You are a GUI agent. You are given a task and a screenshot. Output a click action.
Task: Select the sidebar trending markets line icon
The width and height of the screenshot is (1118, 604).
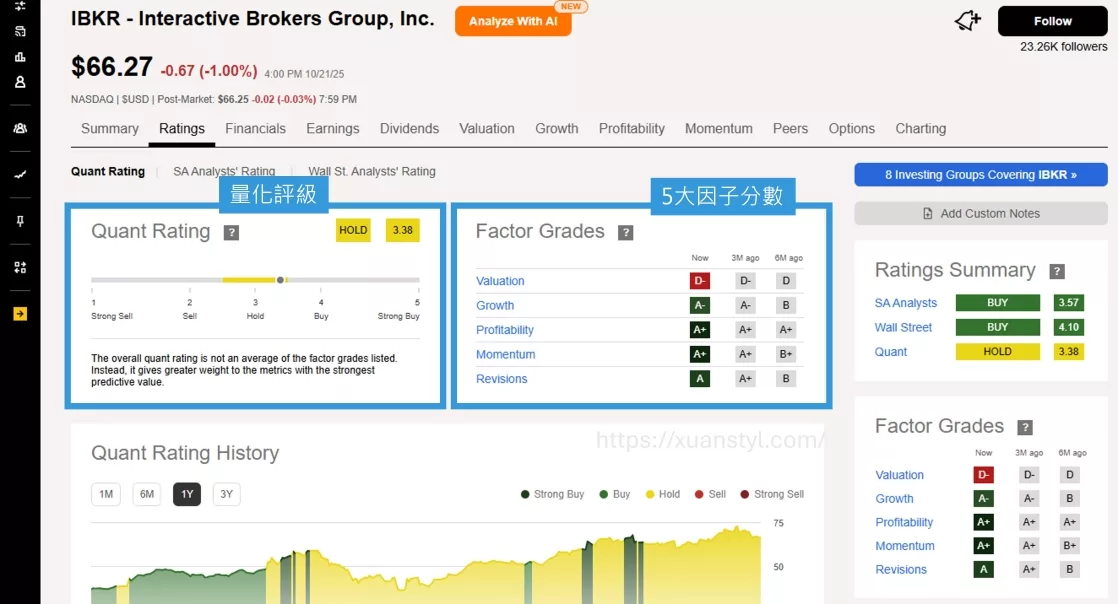pos(20,173)
